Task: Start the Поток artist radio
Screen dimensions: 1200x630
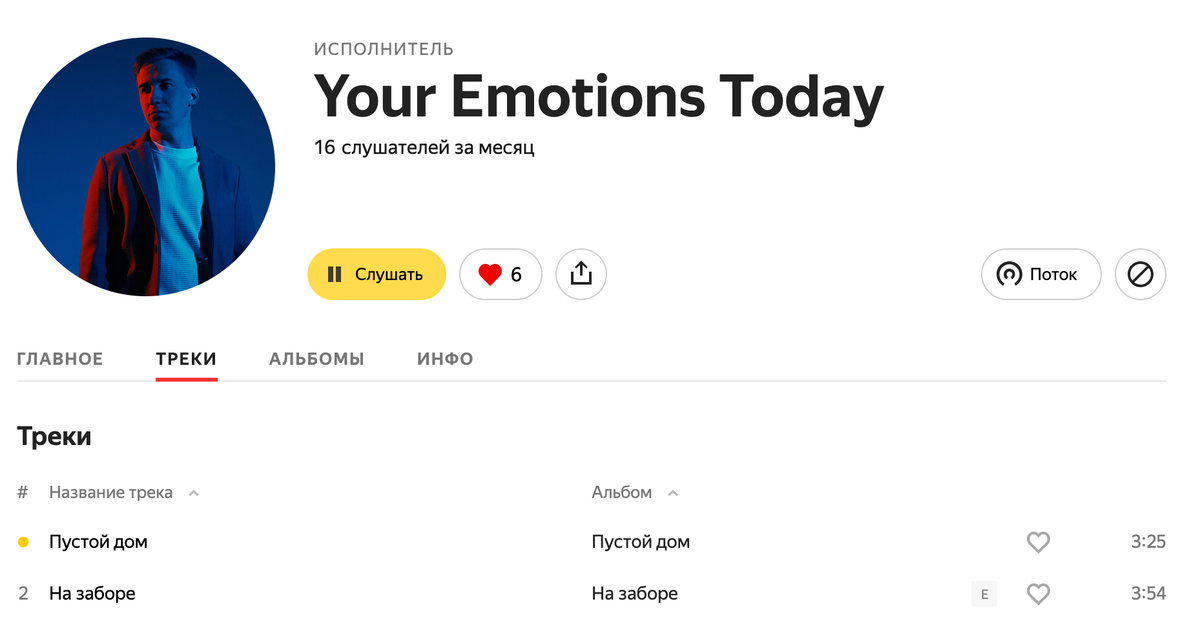Action: (1041, 274)
